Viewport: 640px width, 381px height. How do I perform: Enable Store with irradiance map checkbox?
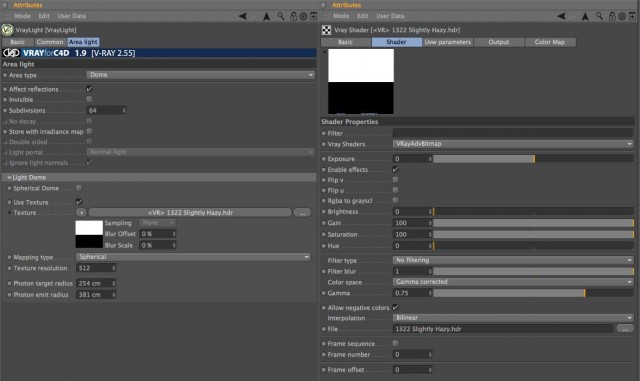(x=89, y=131)
